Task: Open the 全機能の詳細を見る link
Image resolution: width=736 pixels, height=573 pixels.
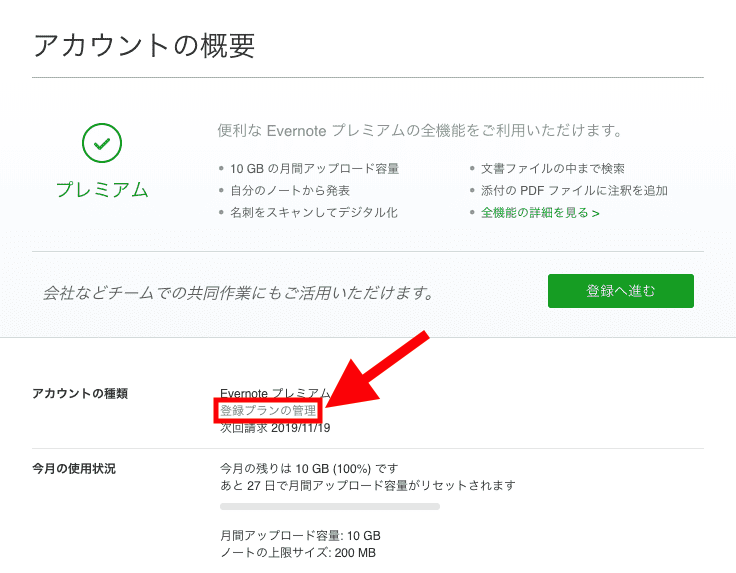Action: click(x=540, y=213)
